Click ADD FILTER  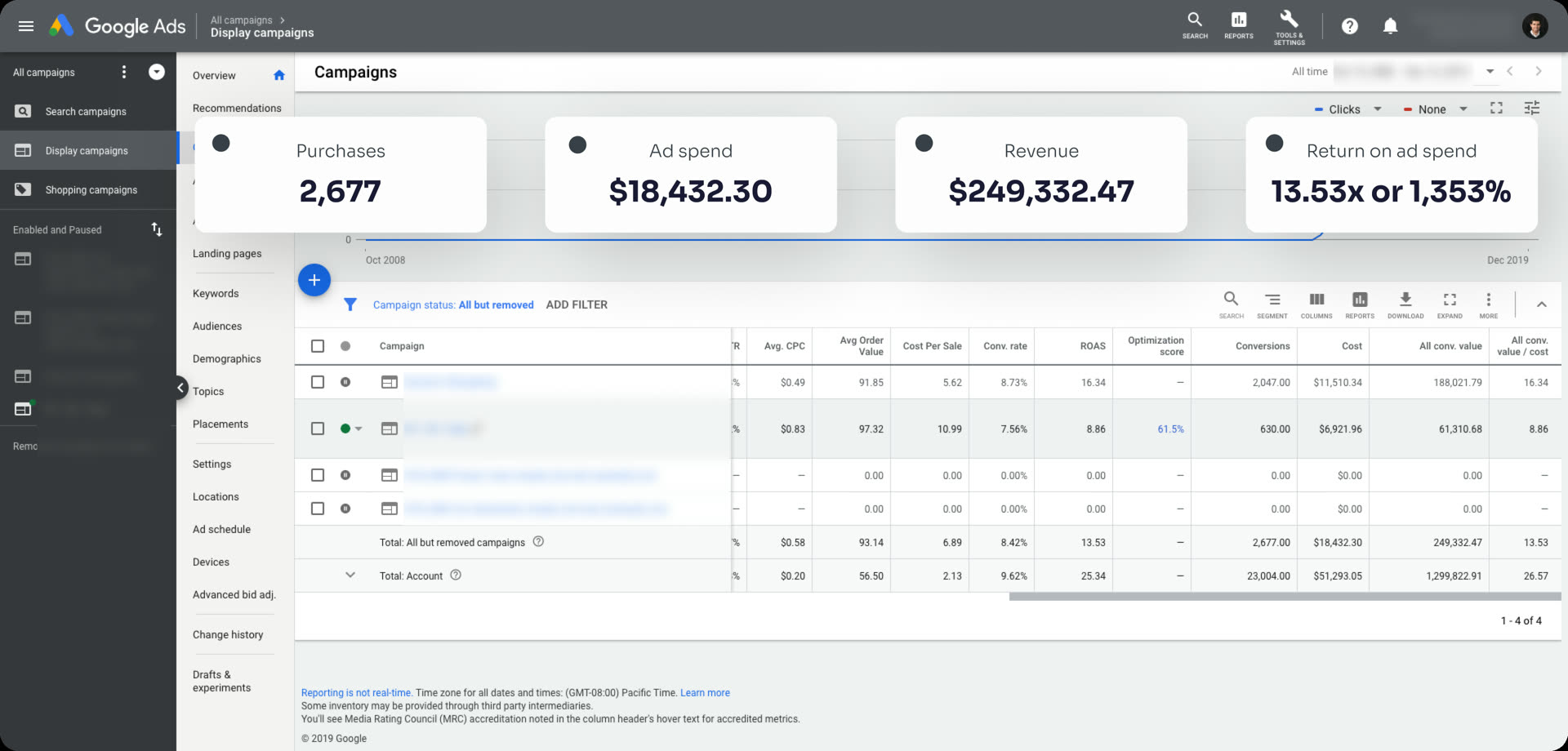click(577, 304)
